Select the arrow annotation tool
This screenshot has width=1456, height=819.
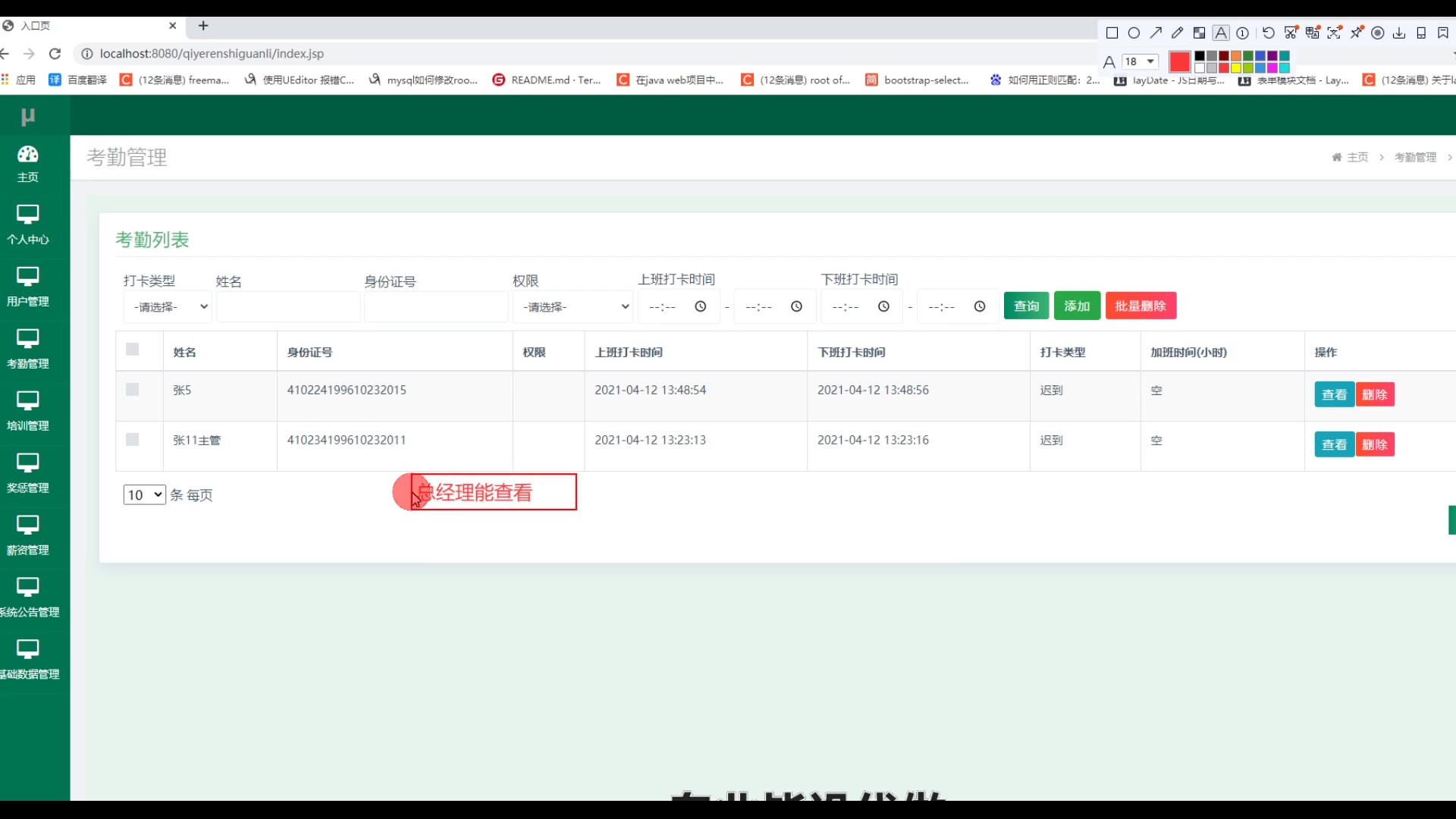[1156, 33]
